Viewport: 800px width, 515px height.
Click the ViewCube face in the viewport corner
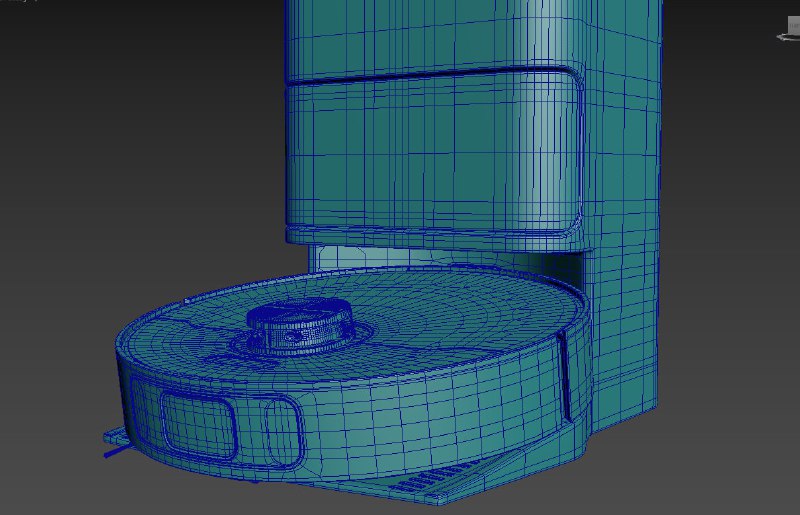794,24
